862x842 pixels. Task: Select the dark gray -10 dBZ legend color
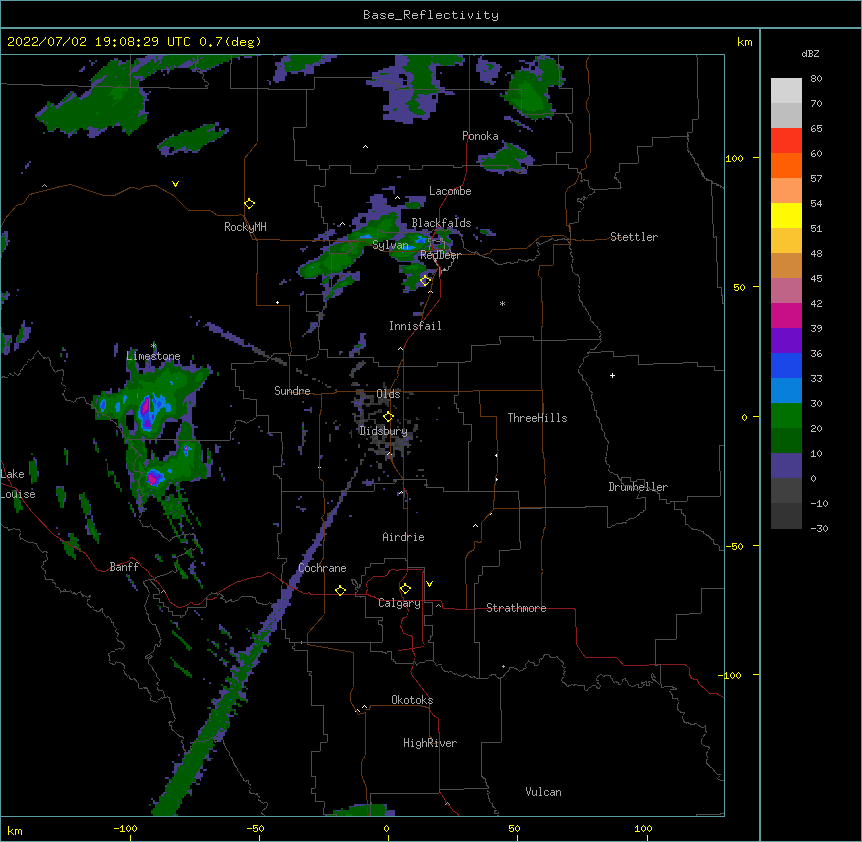[x=786, y=516]
